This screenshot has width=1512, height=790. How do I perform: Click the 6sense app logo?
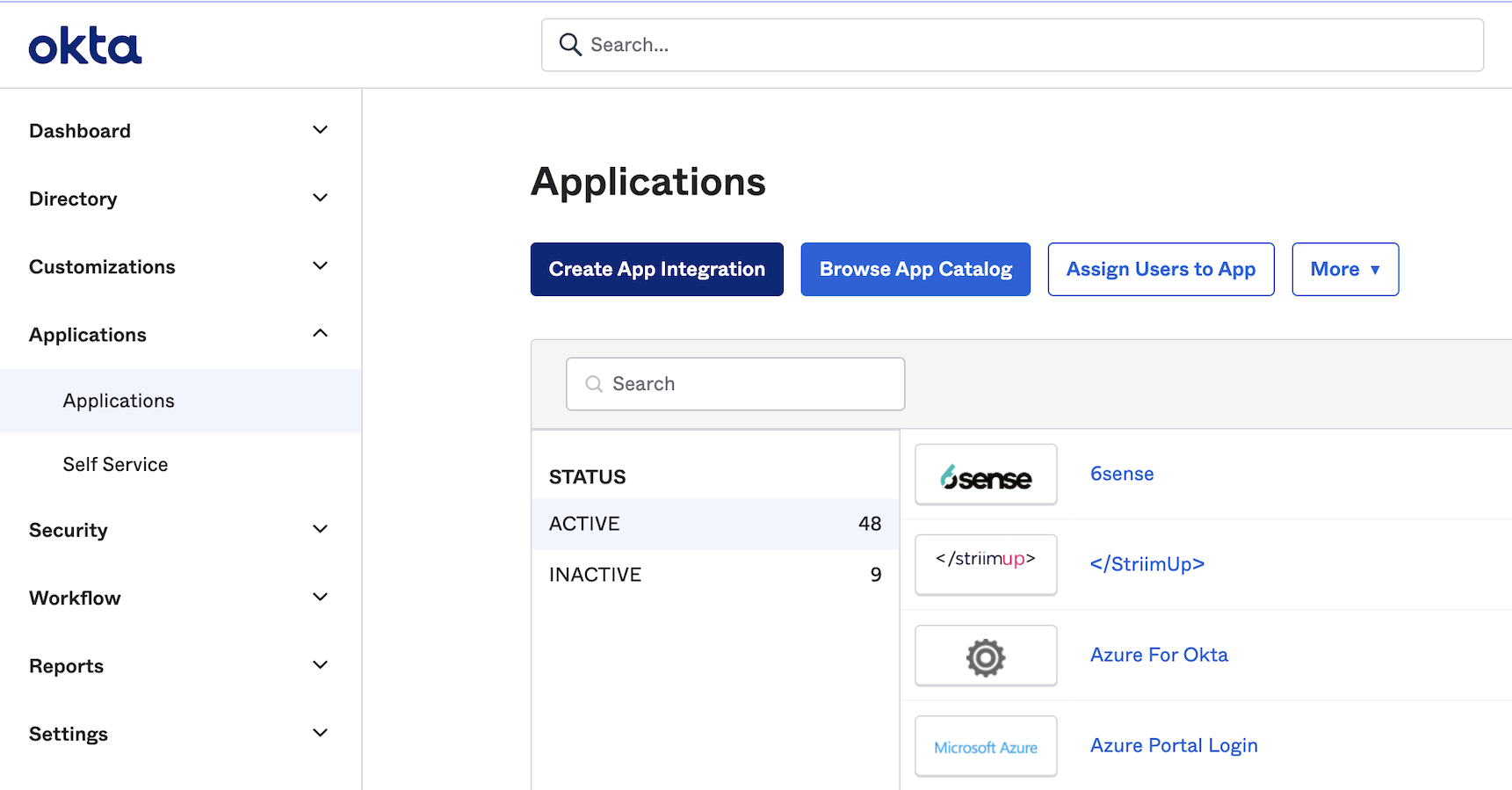[x=986, y=475]
